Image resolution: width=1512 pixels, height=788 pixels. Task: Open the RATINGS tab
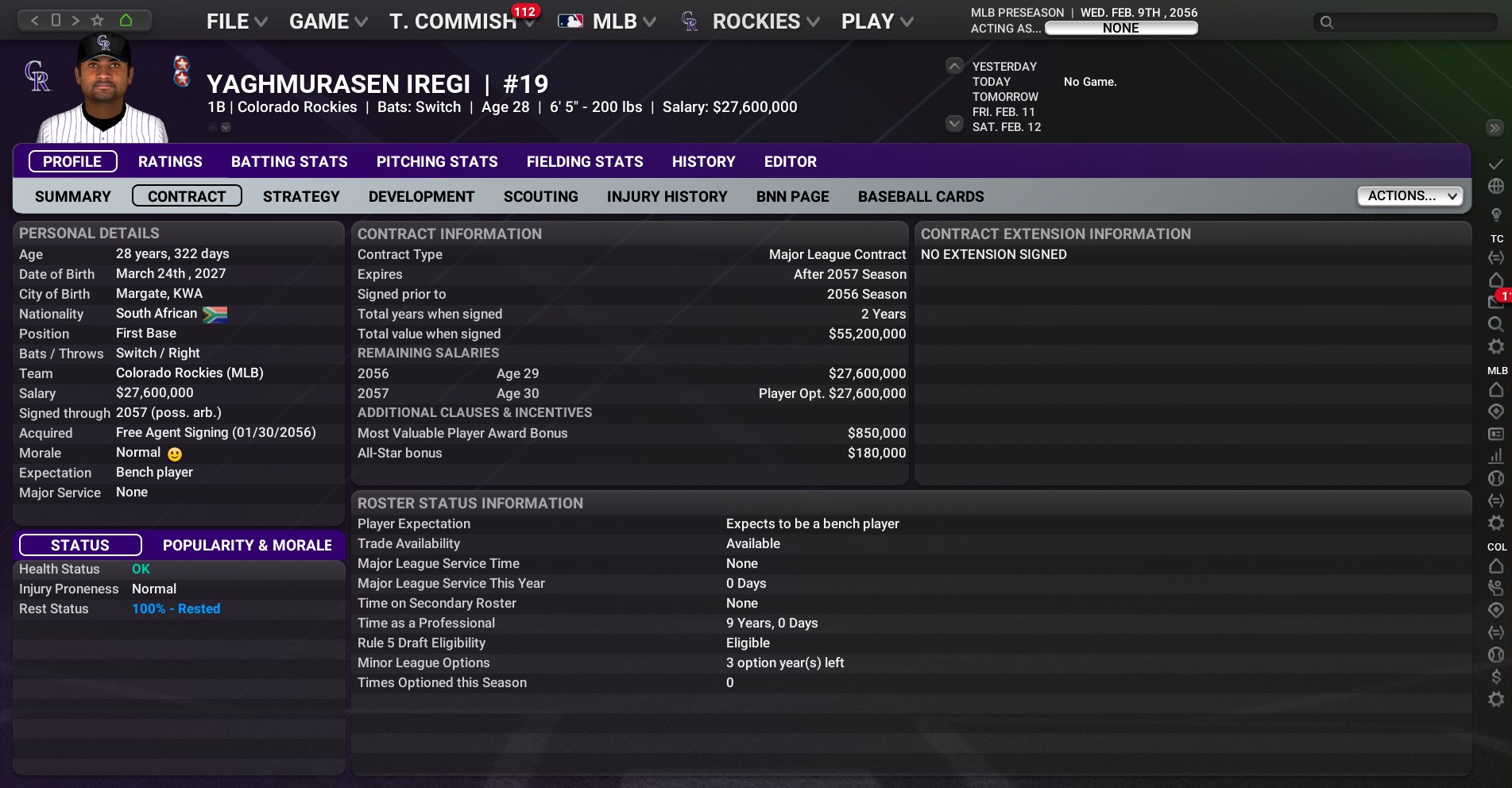click(x=170, y=161)
